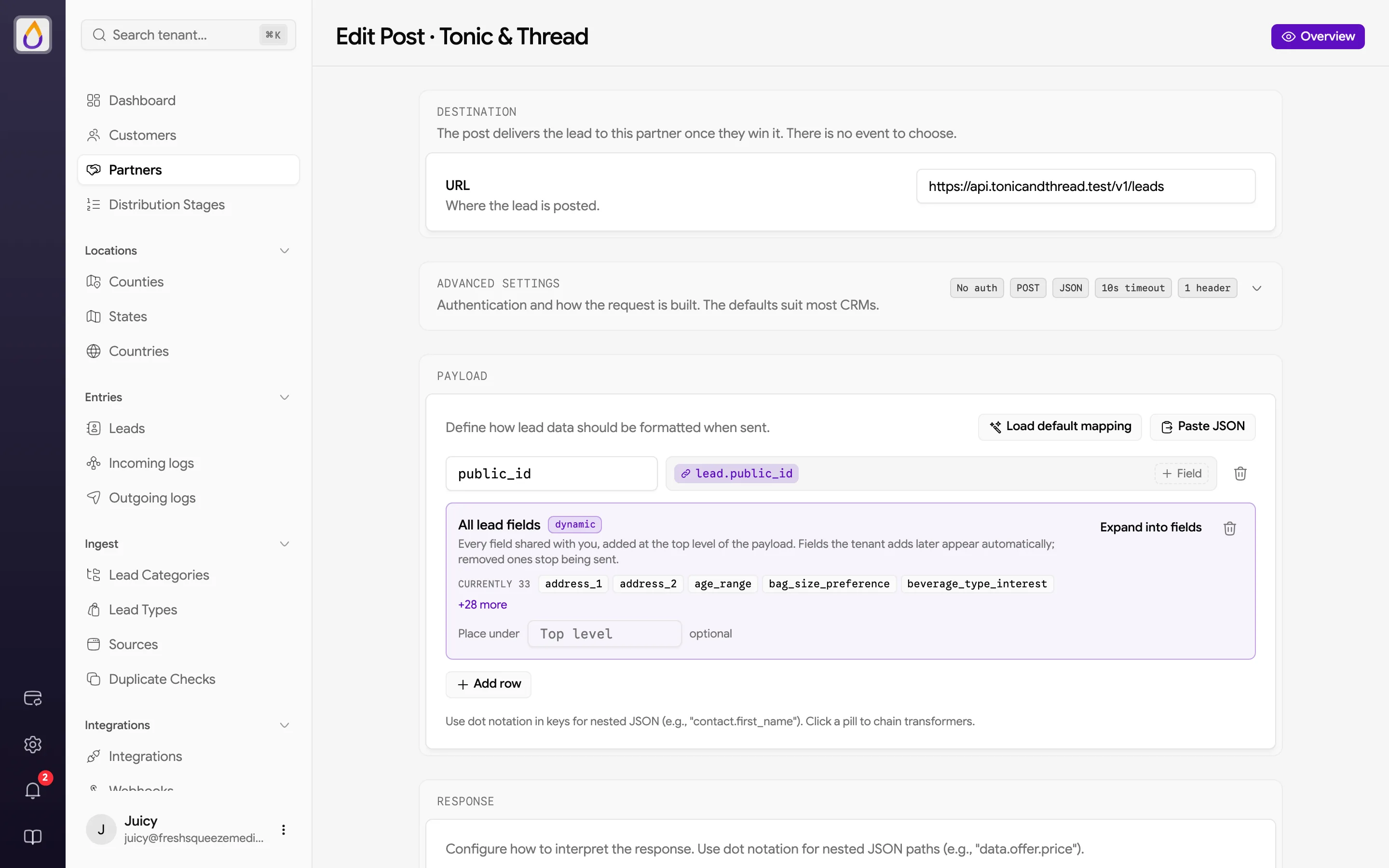The width and height of the screenshot is (1389, 868).
Task: Open Duplicate Checks
Action: pos(188,679)
